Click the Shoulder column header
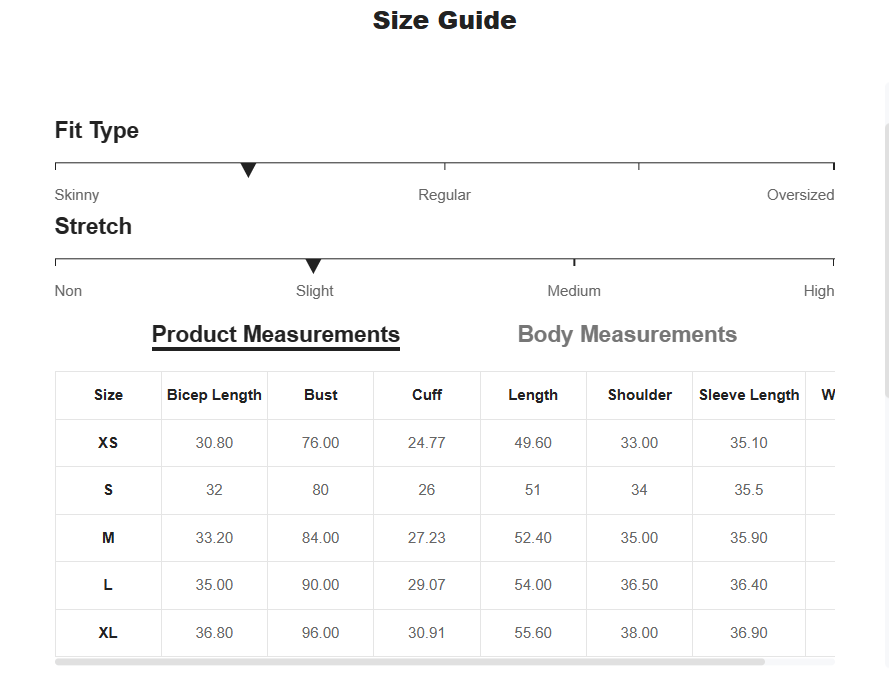 pos(640,395)
